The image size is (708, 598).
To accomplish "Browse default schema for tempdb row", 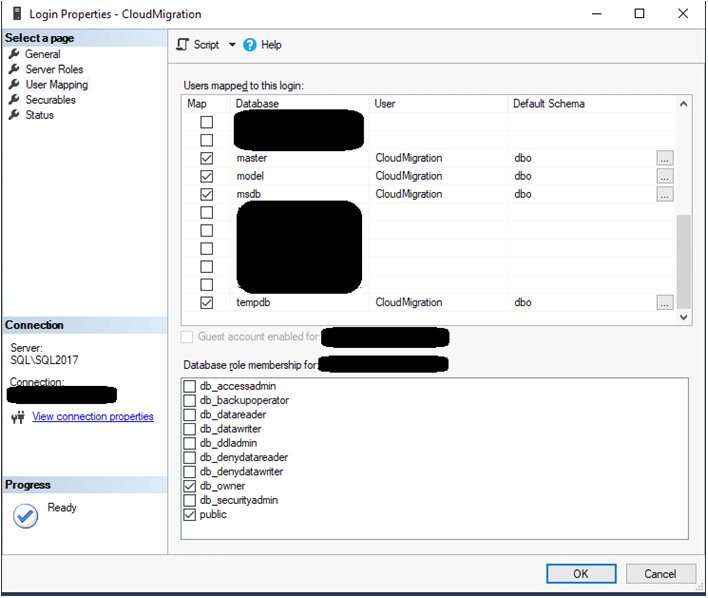I will click(x=665, y=303).
